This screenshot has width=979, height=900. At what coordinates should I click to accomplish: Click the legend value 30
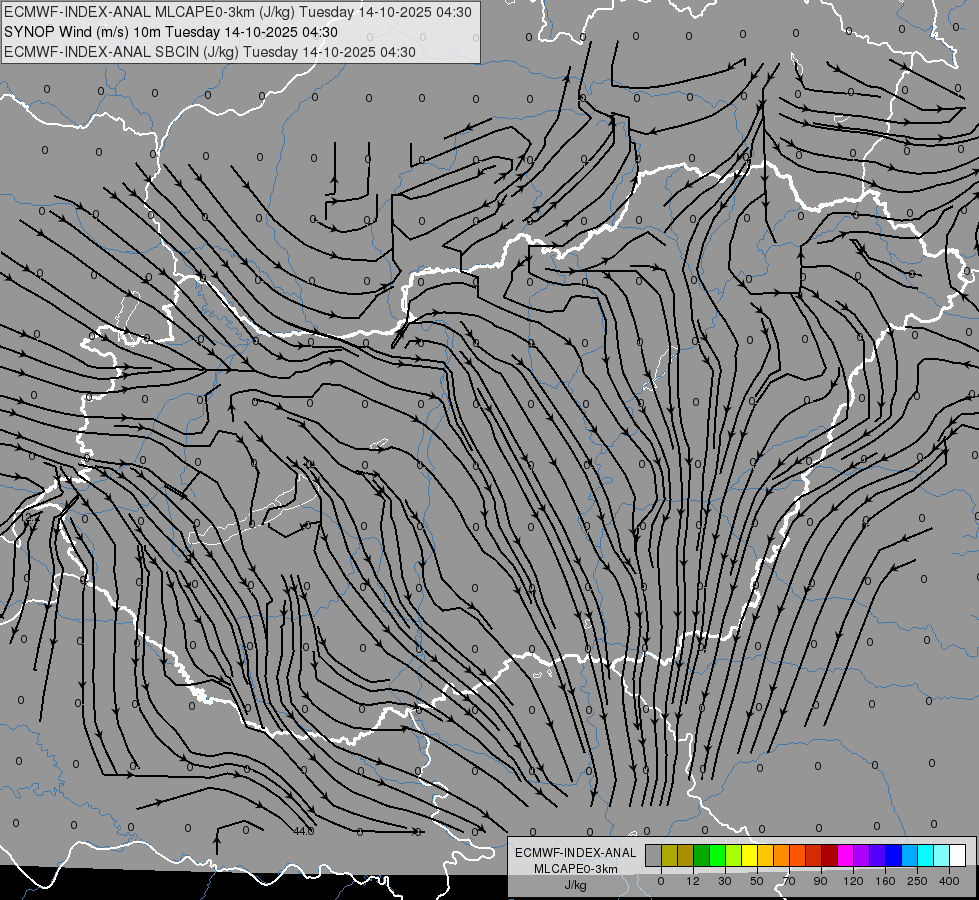coord(725,881)
